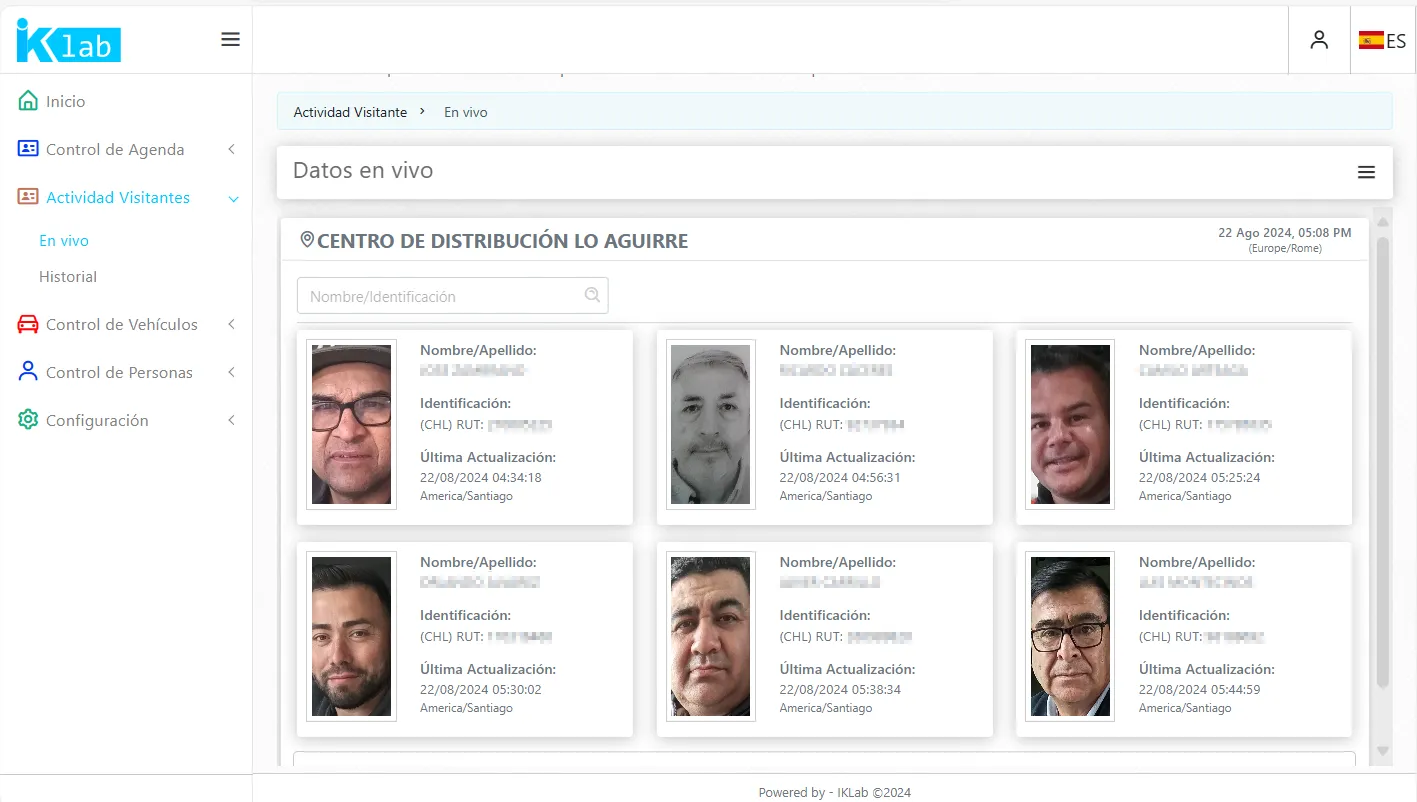Click the (Europe/Rome) timezone text

1285,248
